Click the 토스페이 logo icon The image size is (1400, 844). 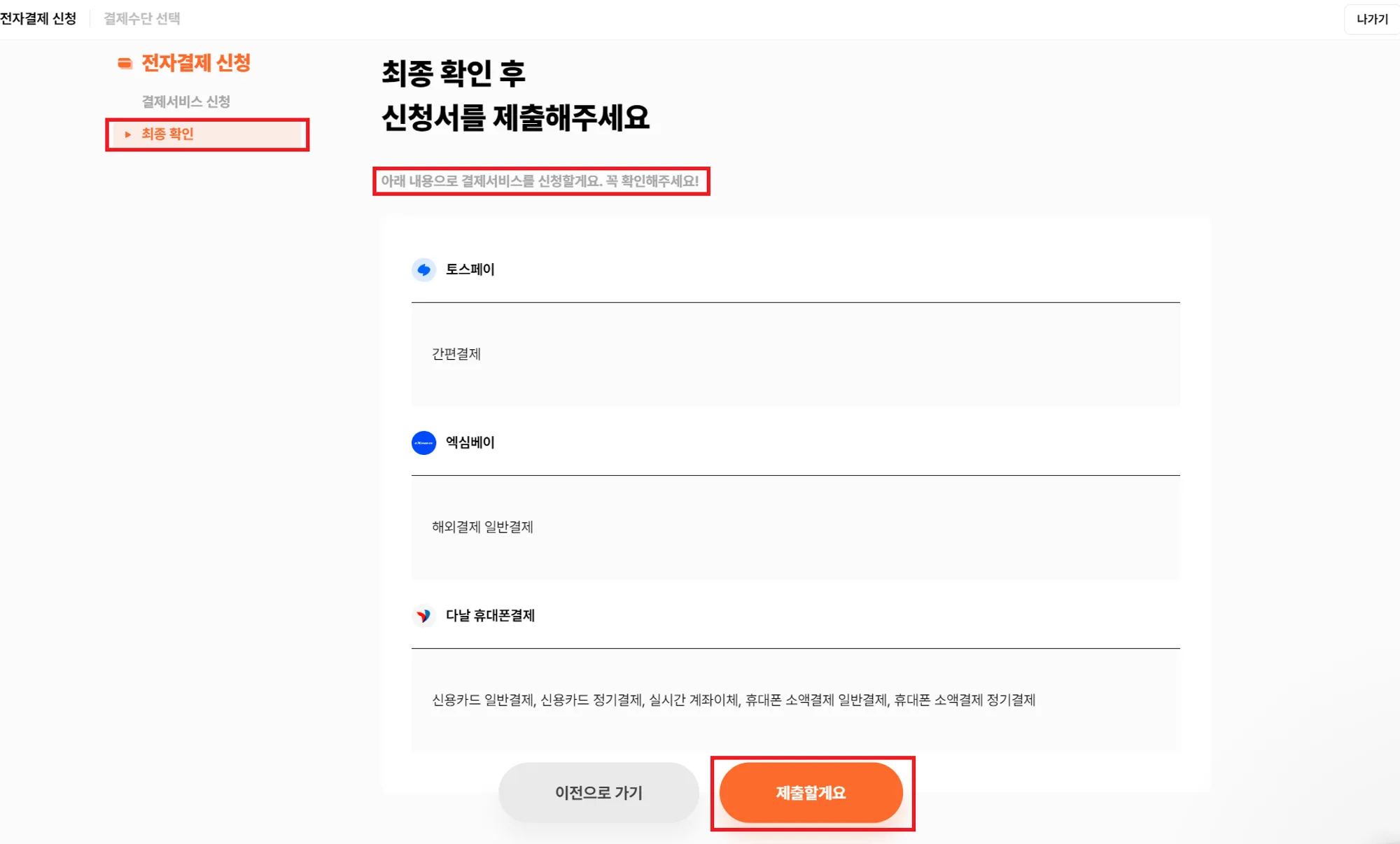pos(423,269)
